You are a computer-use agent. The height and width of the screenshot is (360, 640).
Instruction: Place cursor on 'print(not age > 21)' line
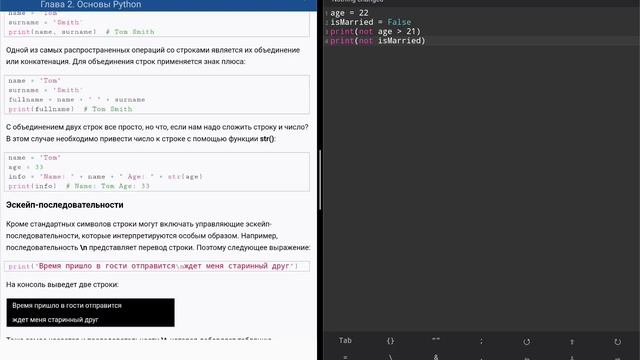pos(375,31)
